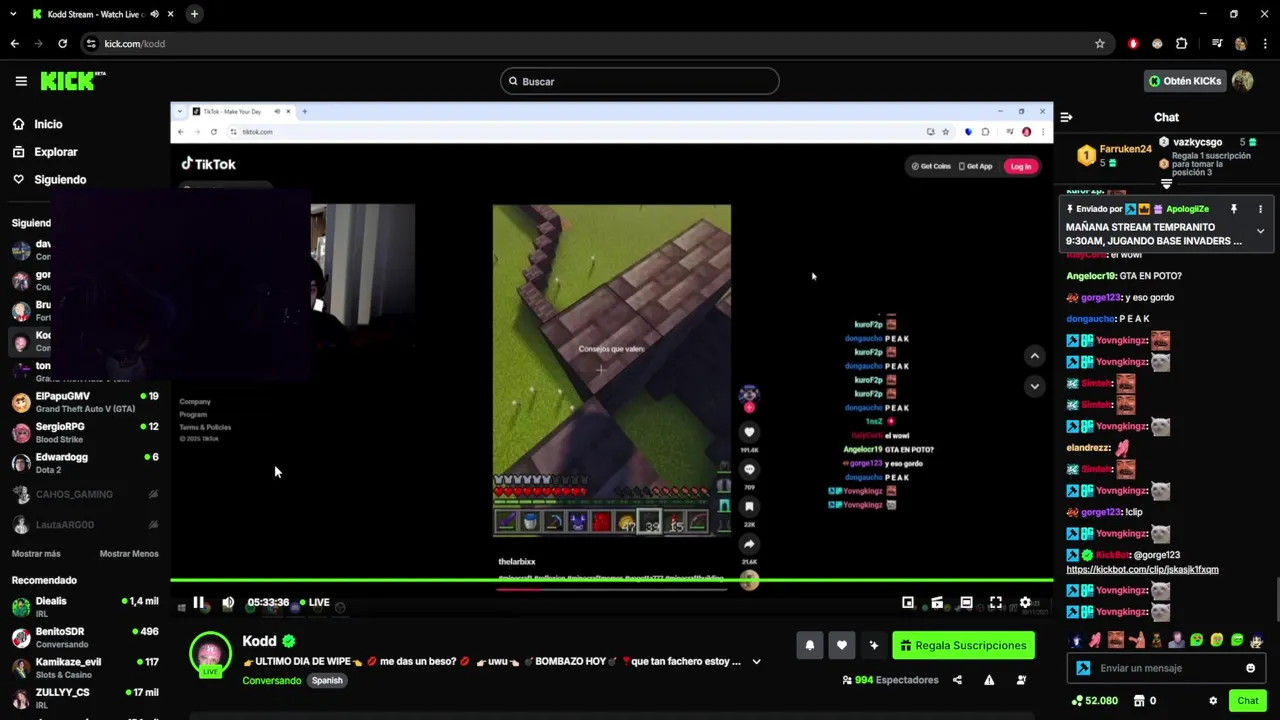Open offline CAHOS_GAMING channel

click(85, 494)
